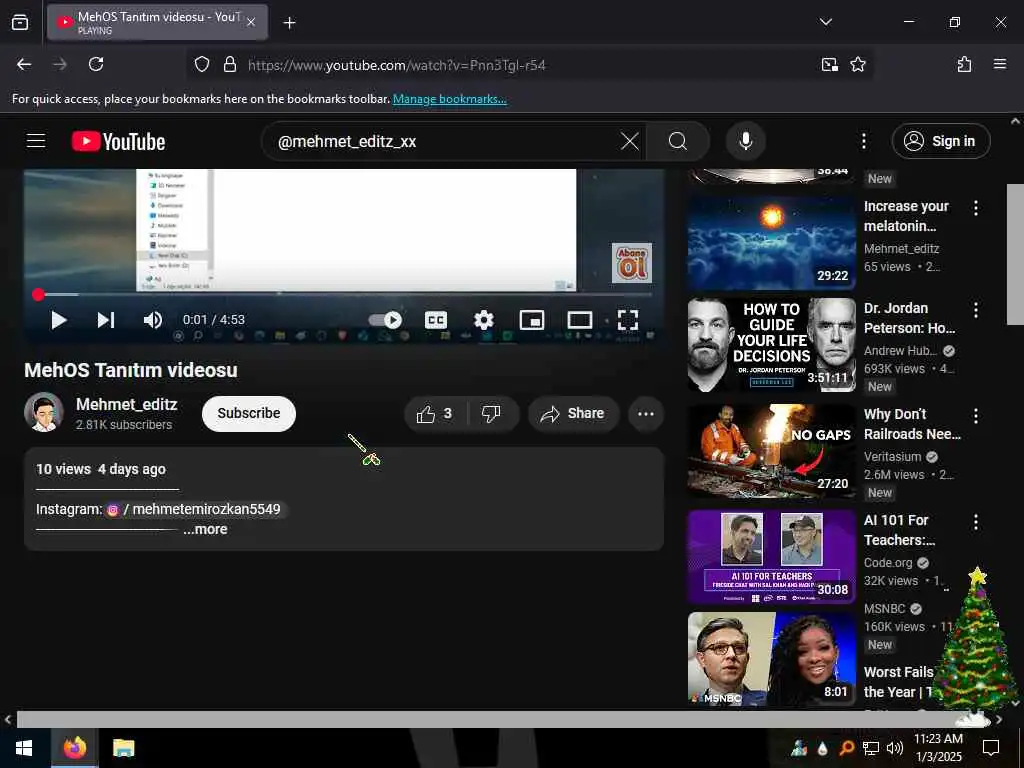View site security lock info
The image size is (1024, 768).
(229, 64)
